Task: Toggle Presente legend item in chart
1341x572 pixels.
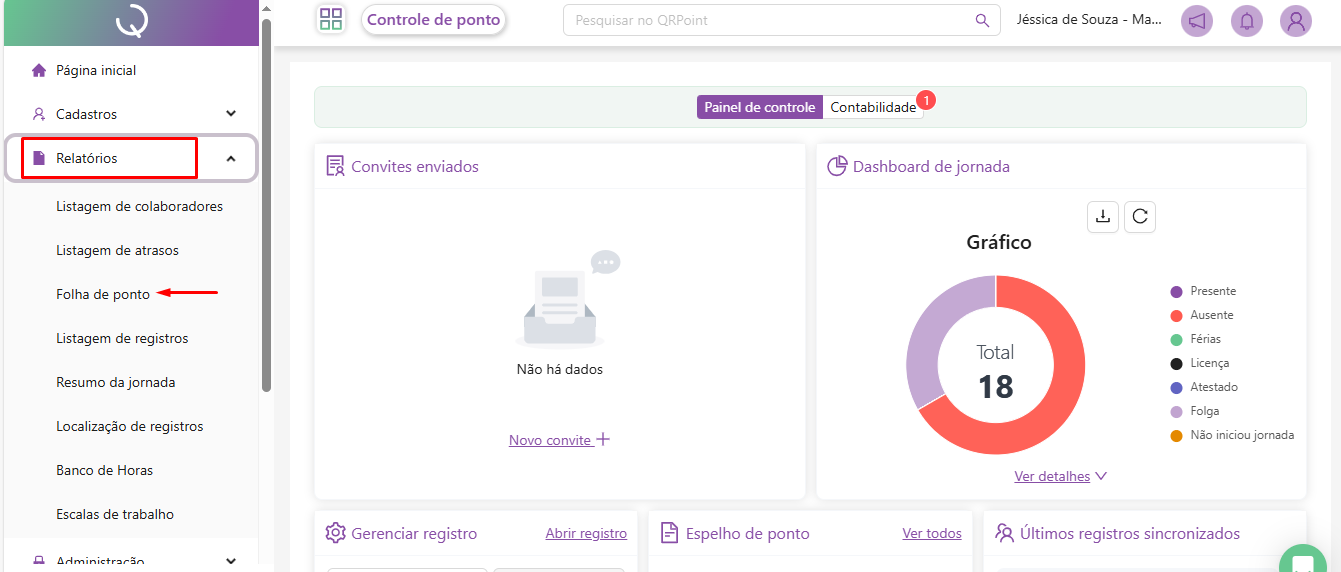Action: coord(1212,291)
